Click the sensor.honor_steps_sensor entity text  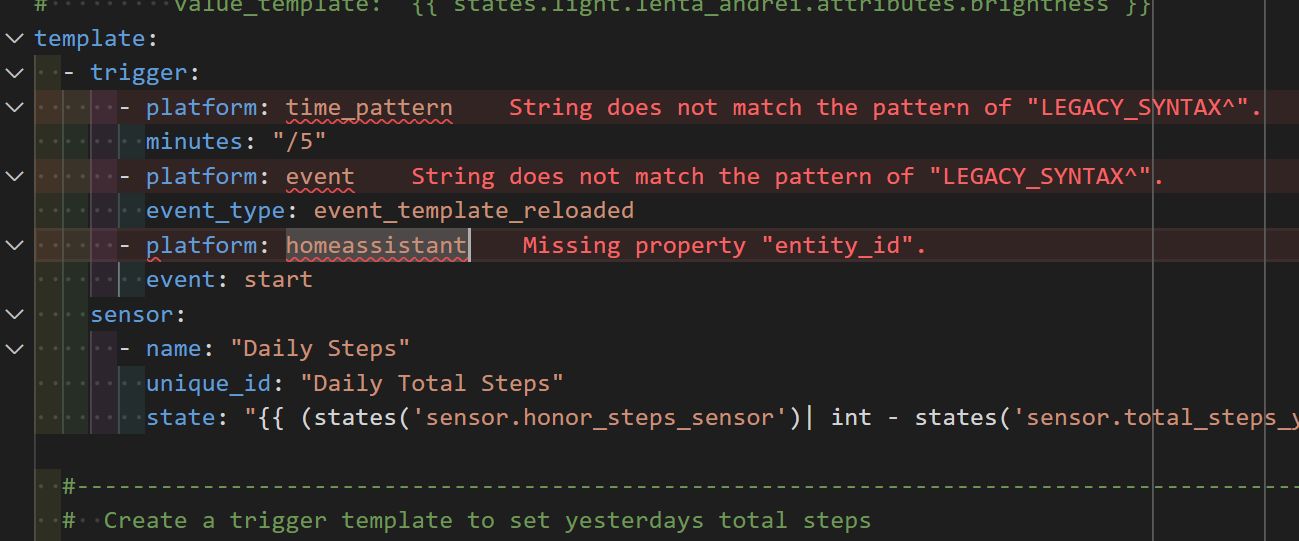coord(600,418)
